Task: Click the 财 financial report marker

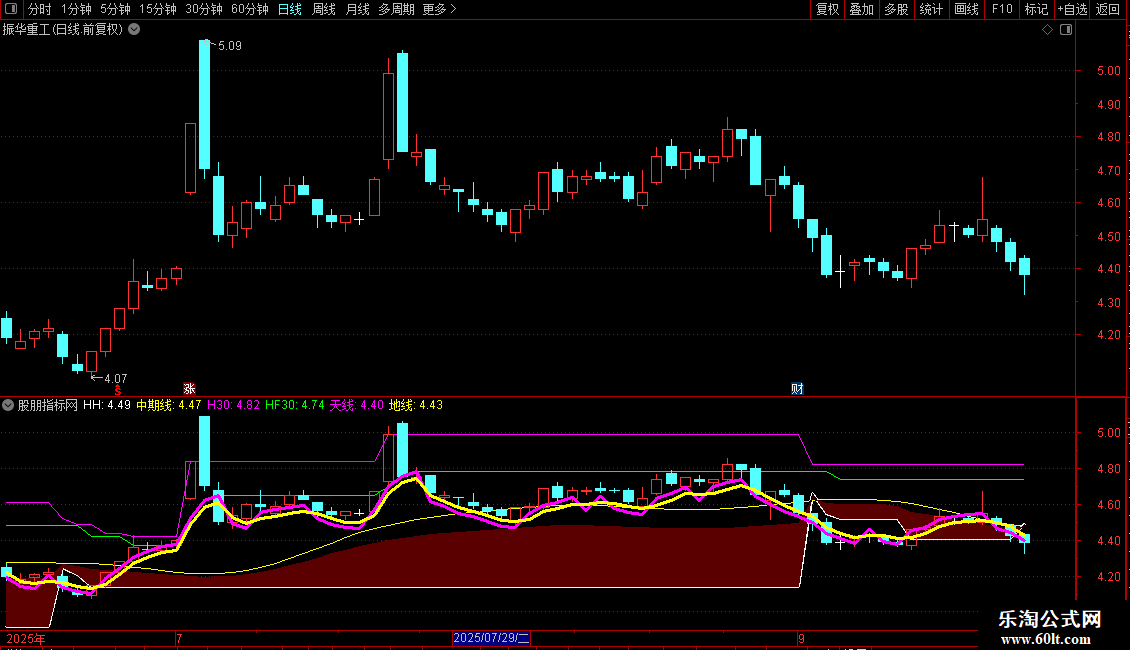Action: click(797, 389)
